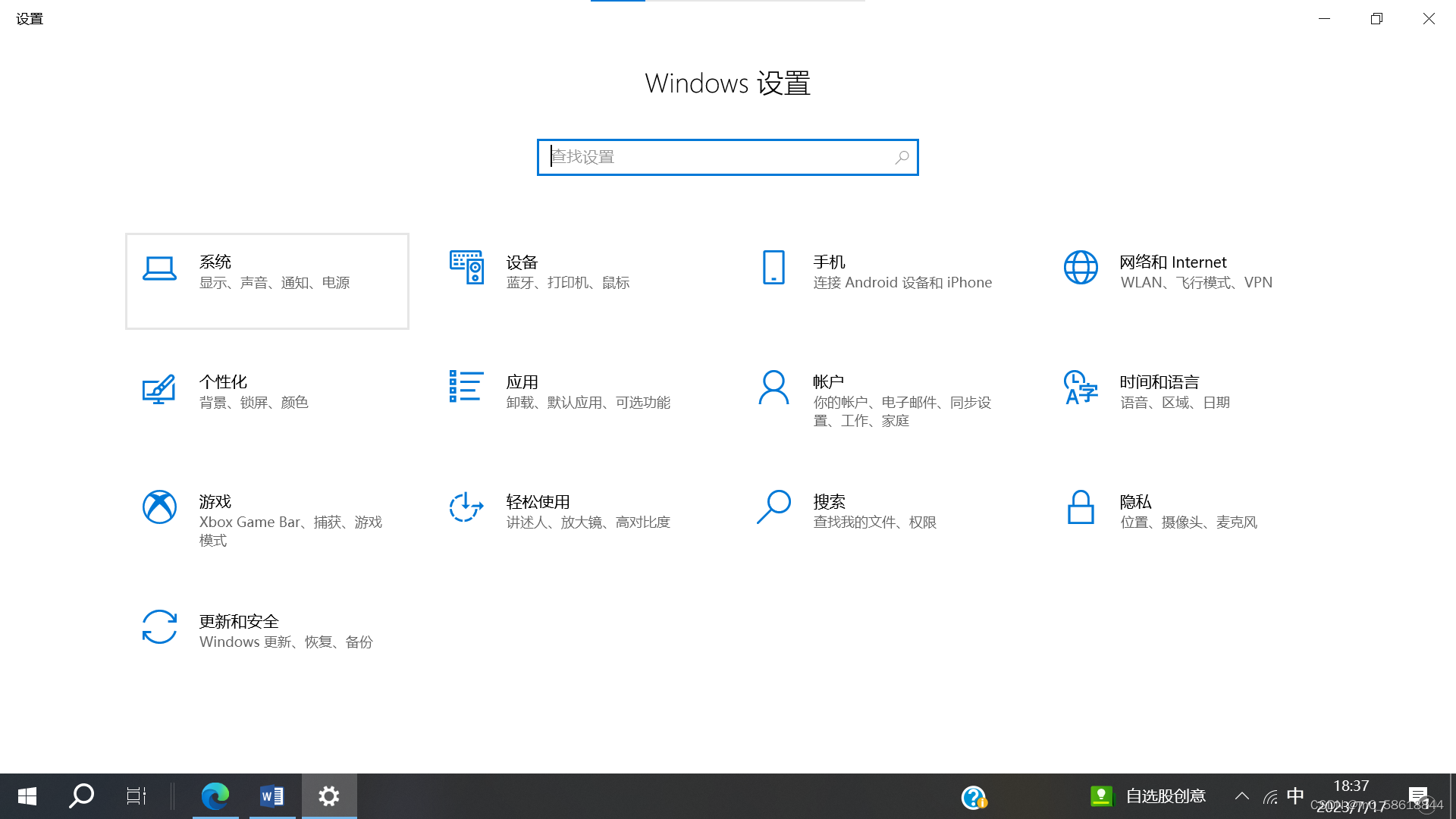This screenshot has width=1456, height=819.
Task: Open the Windows Start menu
Action: (x=27, y=795)
